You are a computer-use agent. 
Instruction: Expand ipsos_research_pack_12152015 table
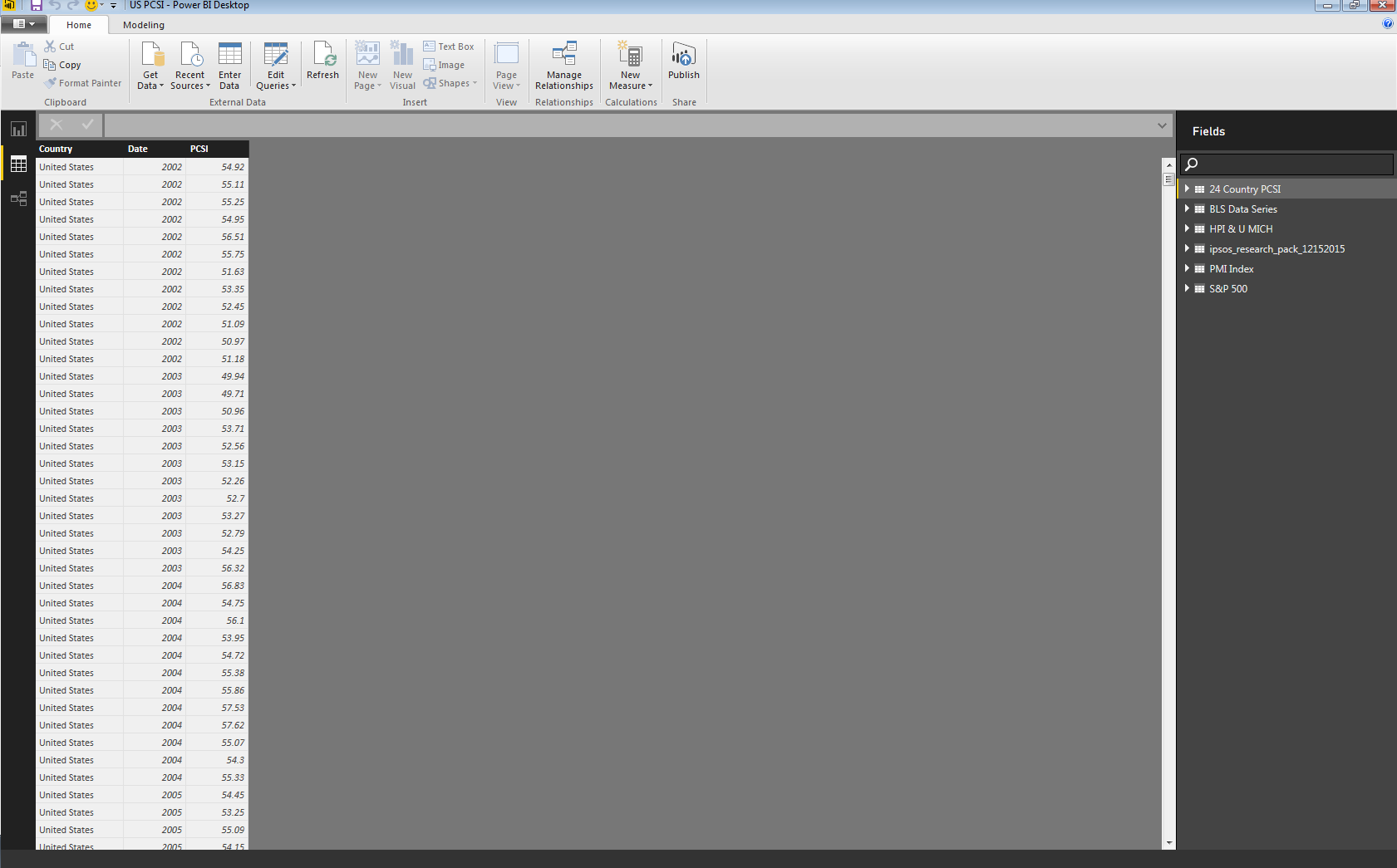(1187, 248)
